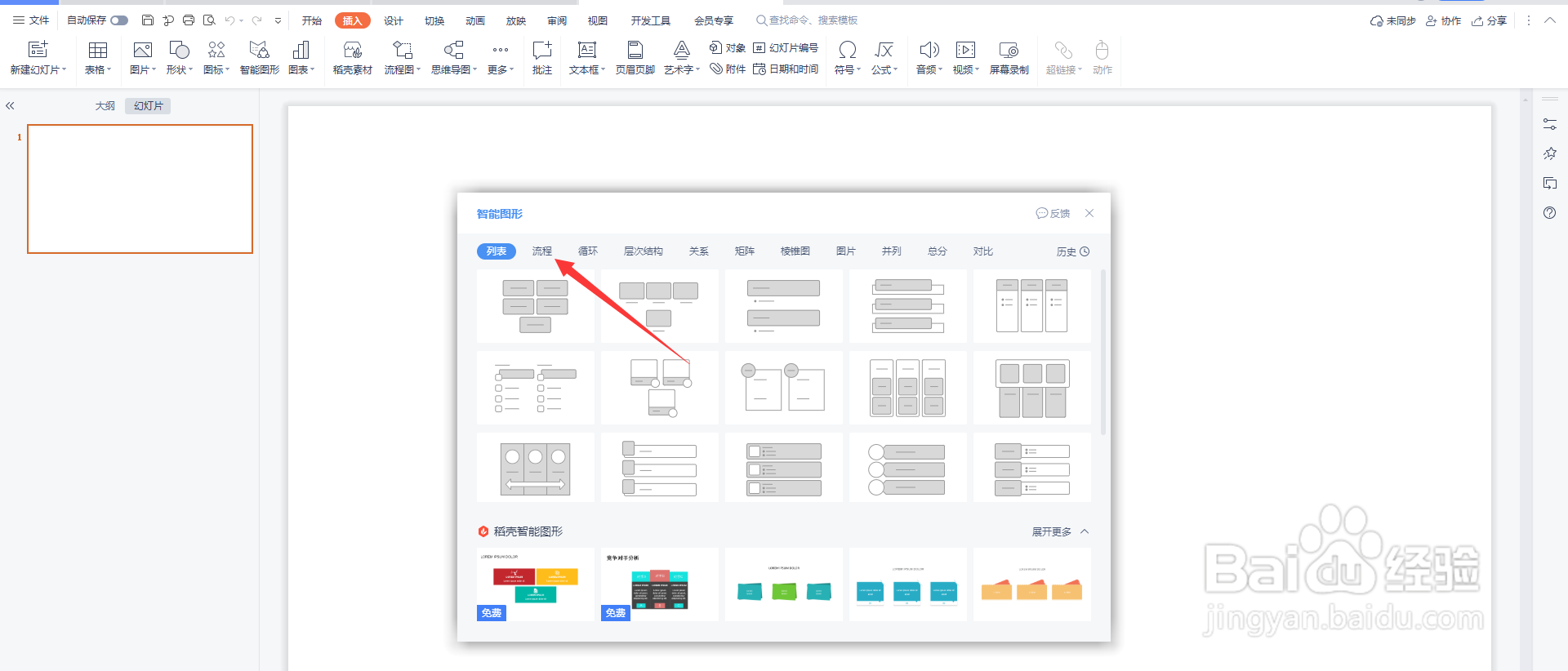Select slide 1 thumbnail
The height and width of the screenshot is (671, 1568).
coord(140,189)
